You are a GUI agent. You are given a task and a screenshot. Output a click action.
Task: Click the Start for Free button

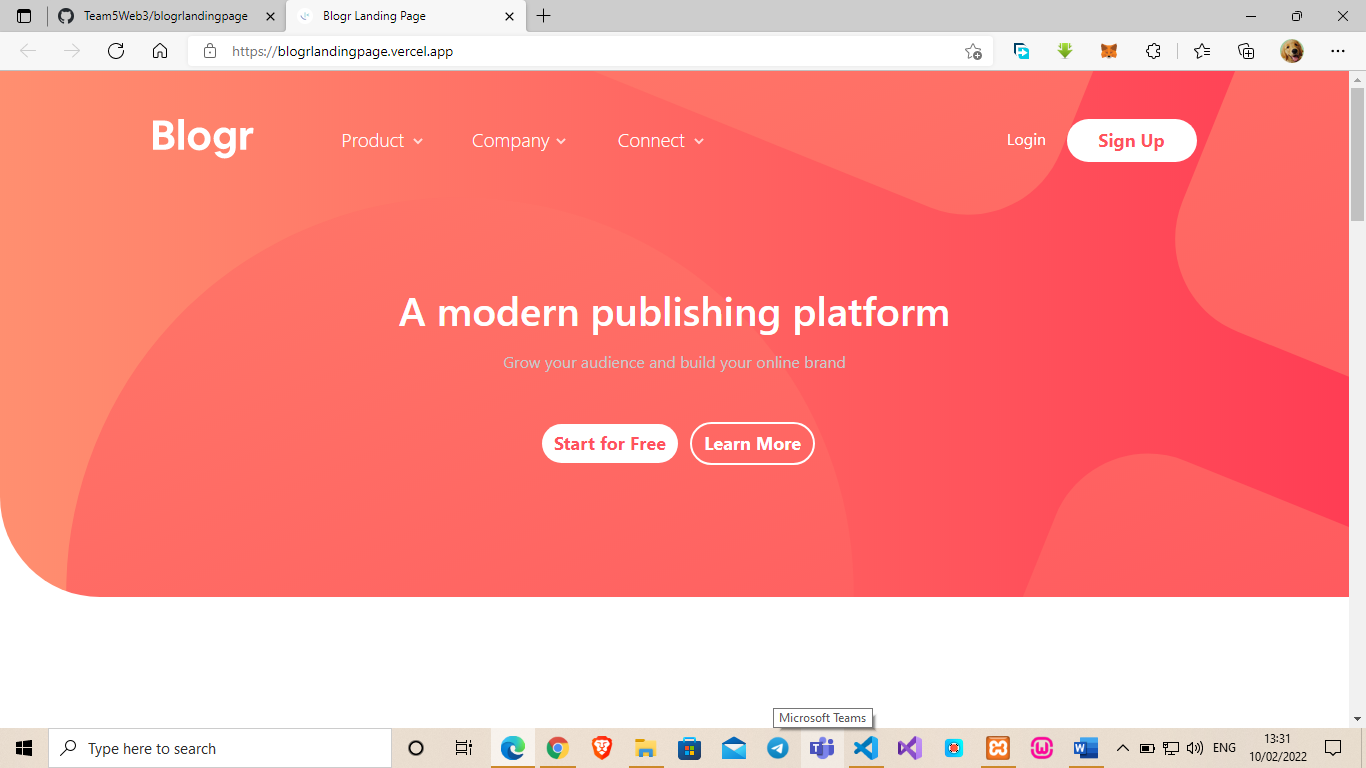(x=610, y=444)
